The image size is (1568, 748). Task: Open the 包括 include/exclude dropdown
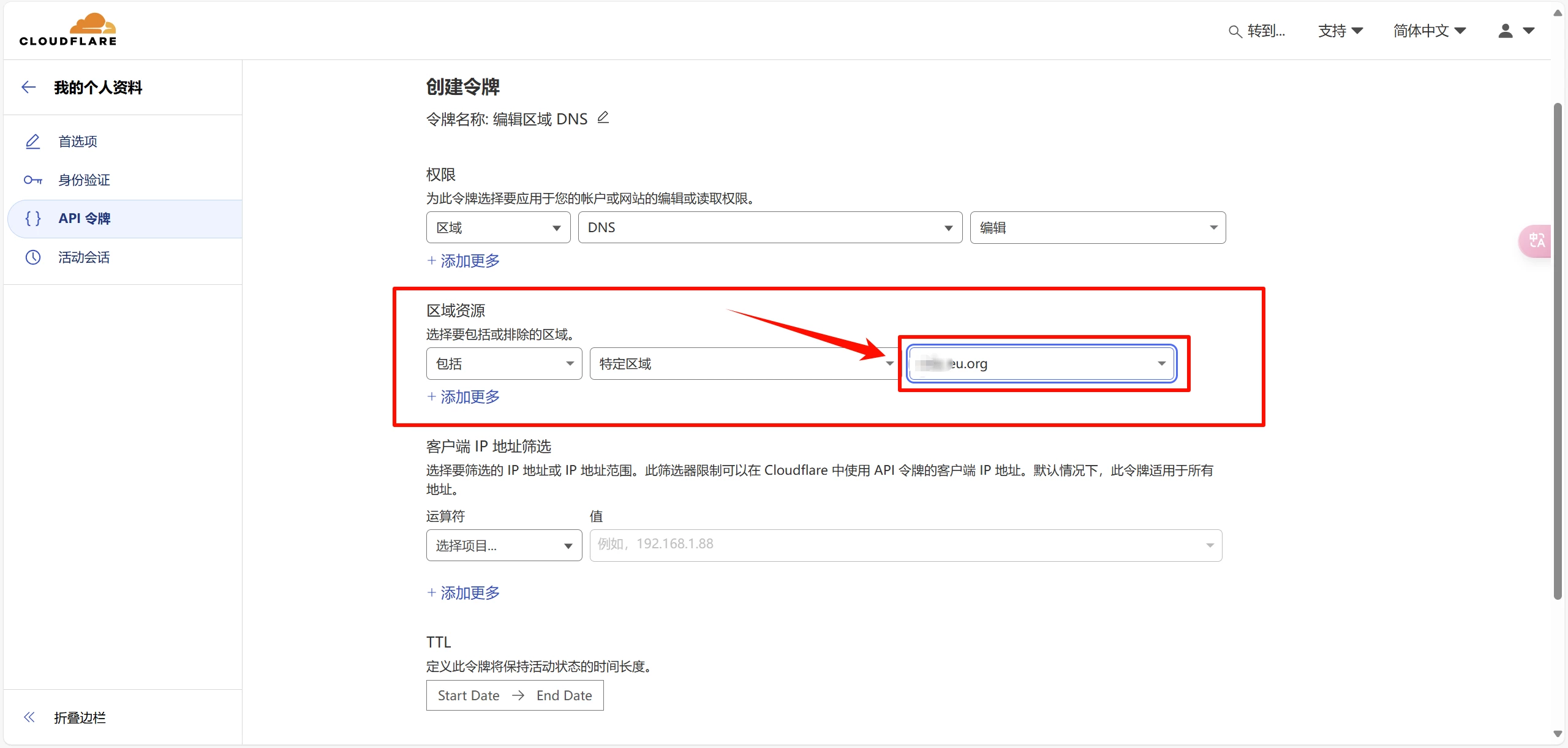tap(503, 364)
